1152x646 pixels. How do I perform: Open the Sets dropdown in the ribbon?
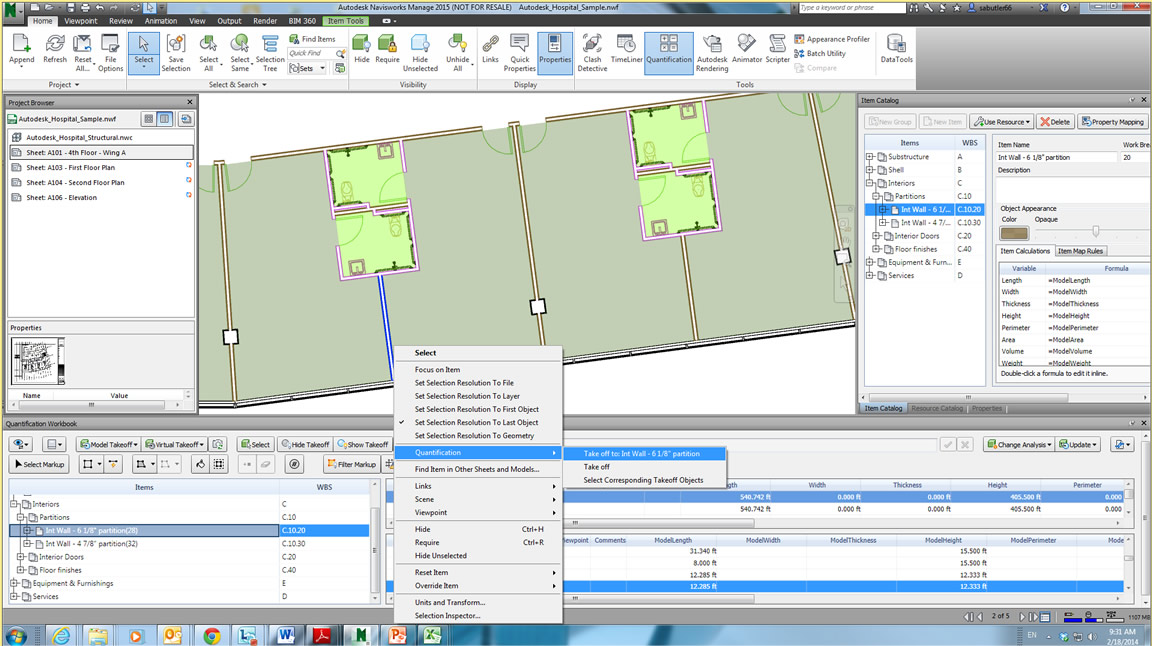(x=308, y=68)
